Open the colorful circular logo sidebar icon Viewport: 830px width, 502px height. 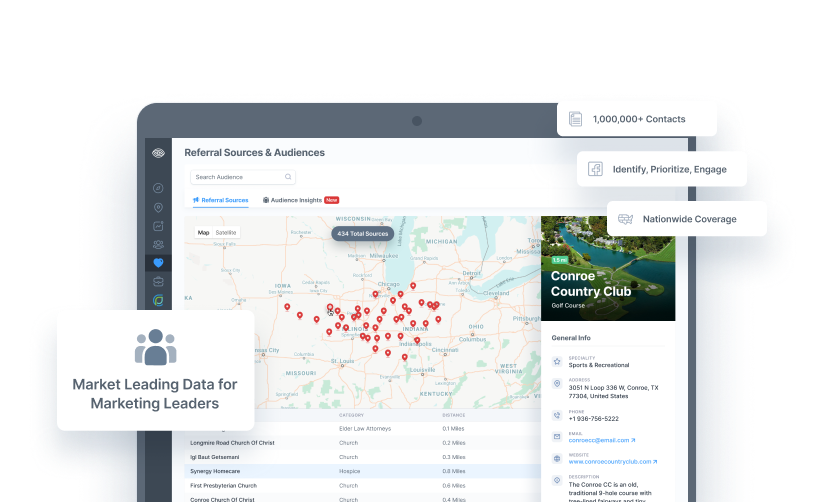[x=158, y=300]
